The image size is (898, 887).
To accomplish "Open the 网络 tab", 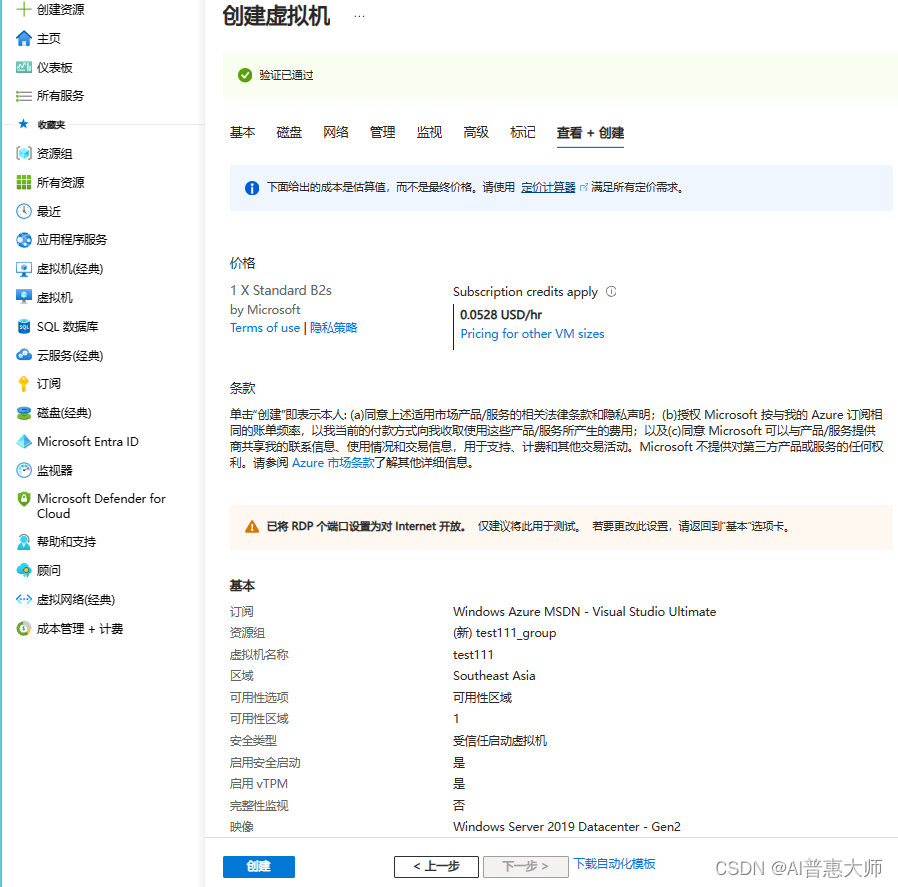I will tap(336, 132).
